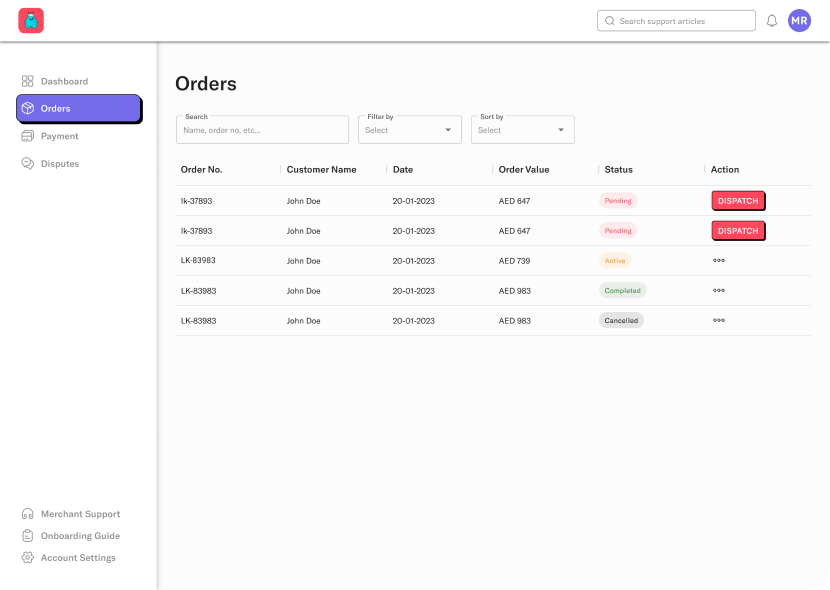Open the actions menu for order LK-83983 with AED 739
830x590 pixels.
(719, 261)
